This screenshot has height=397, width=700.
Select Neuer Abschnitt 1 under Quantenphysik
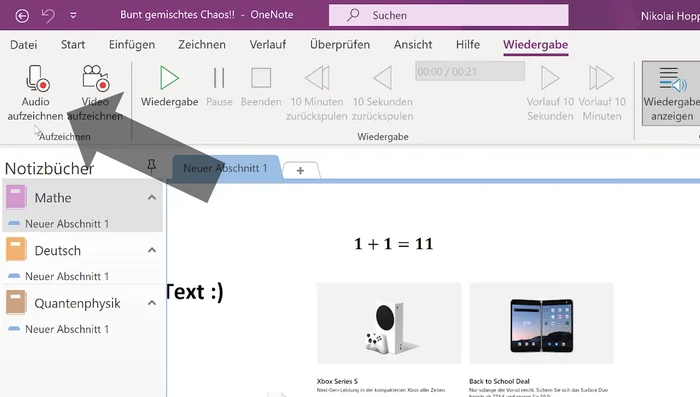pos(67,329)
